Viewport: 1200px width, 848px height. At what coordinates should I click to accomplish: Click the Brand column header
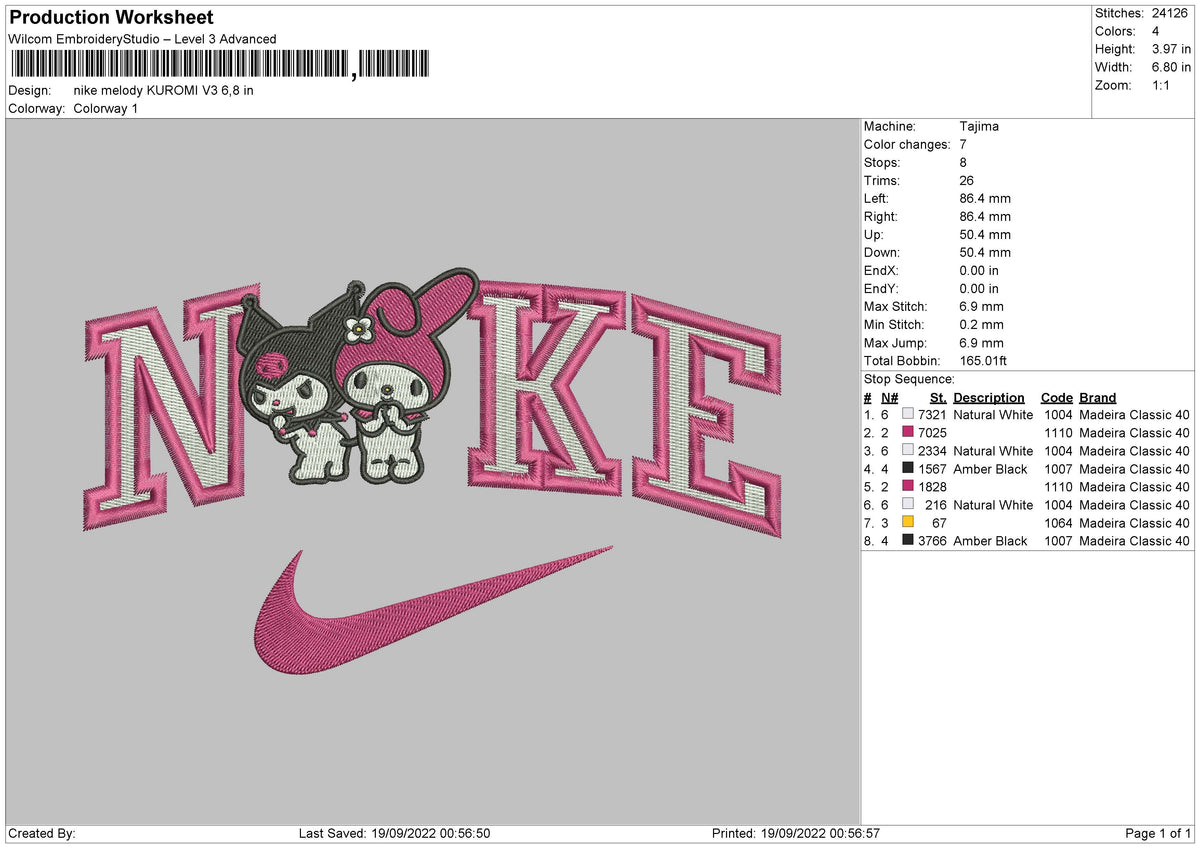pos(1098,398)
